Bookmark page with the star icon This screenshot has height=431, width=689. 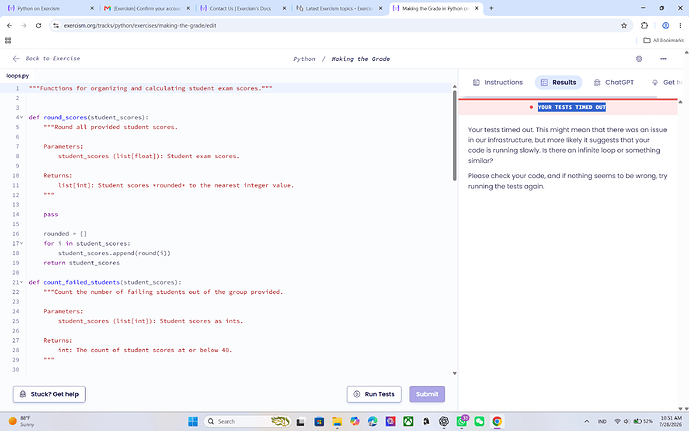point(624,25)
